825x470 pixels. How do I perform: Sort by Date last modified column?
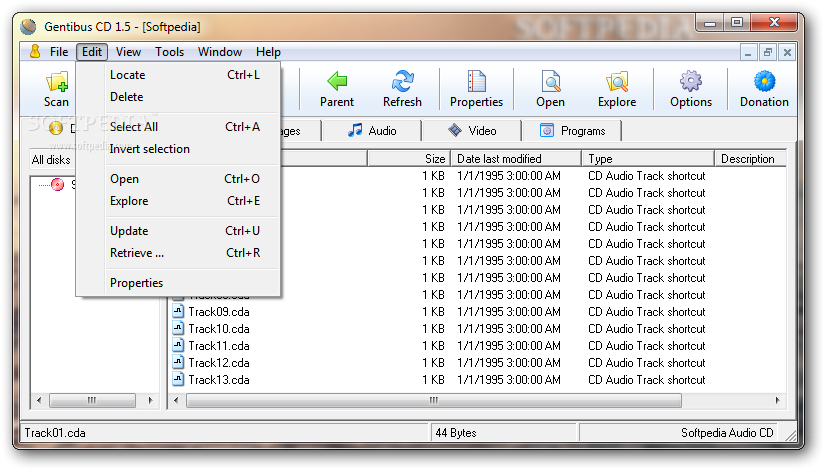coord(516,158)
